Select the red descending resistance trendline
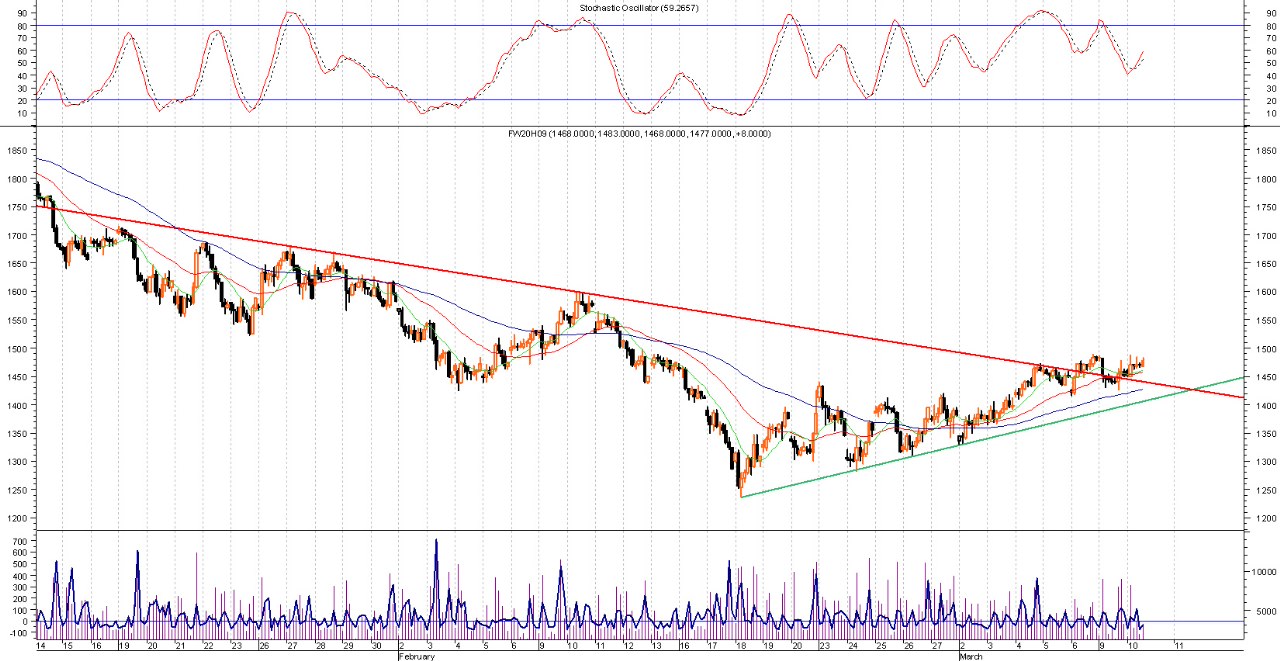 (x=640, y=303)
